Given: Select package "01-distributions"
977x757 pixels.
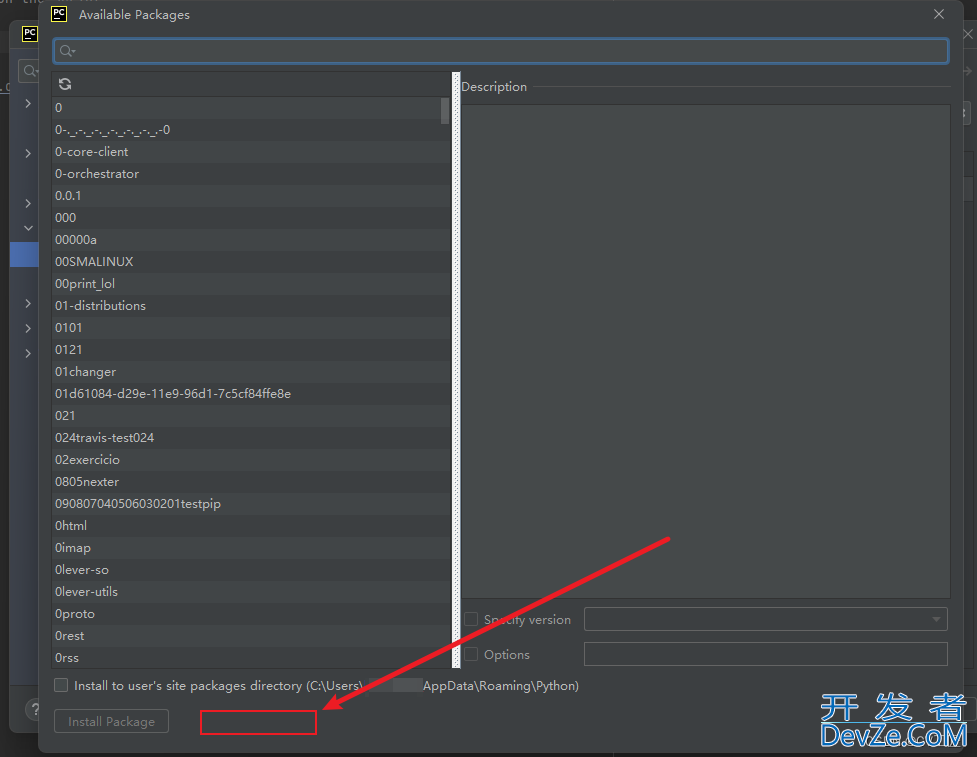Looking at the screenshot, I should coord(250,306).
